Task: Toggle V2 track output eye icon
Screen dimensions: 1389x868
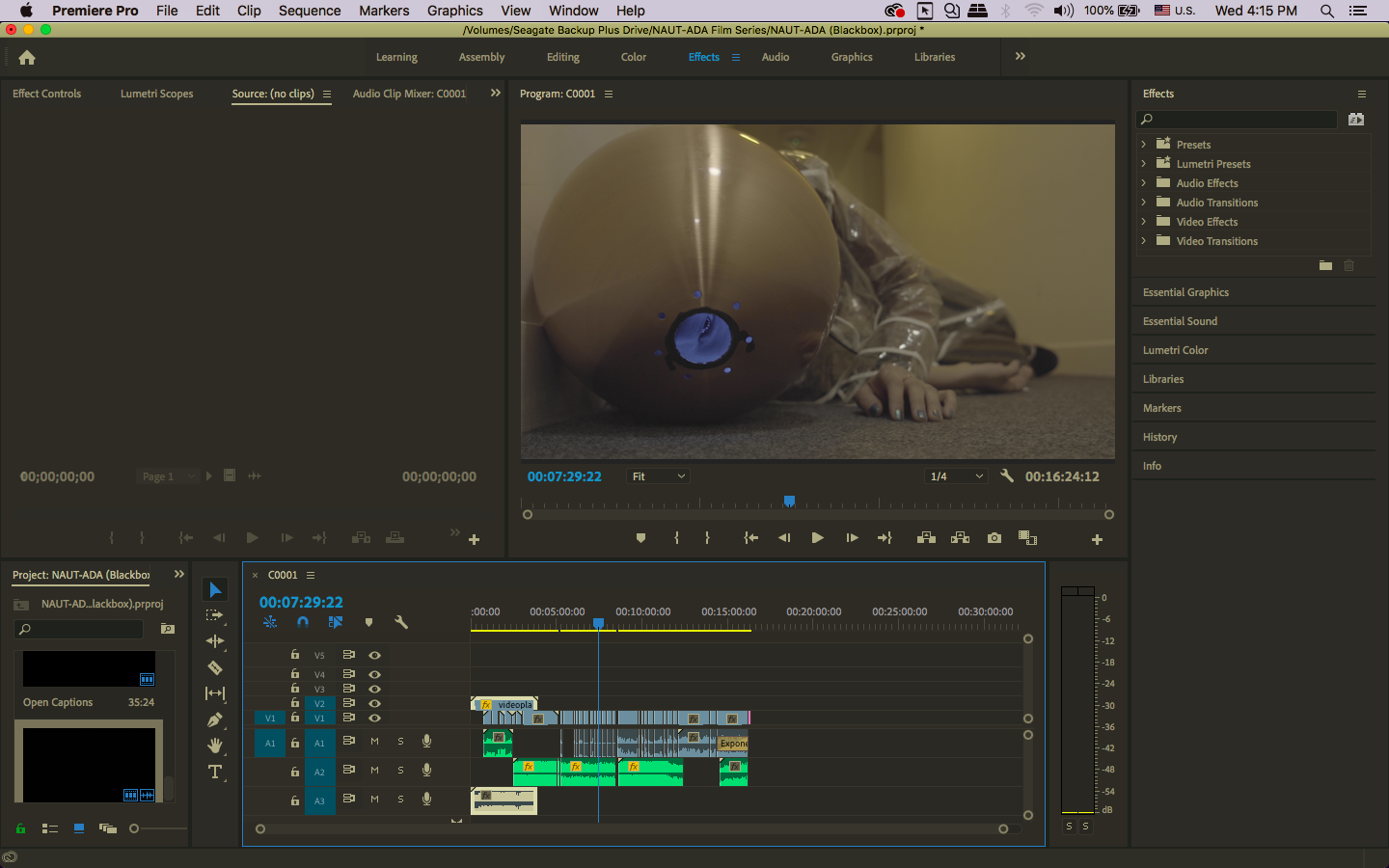Action: click(x=374, y=703)
